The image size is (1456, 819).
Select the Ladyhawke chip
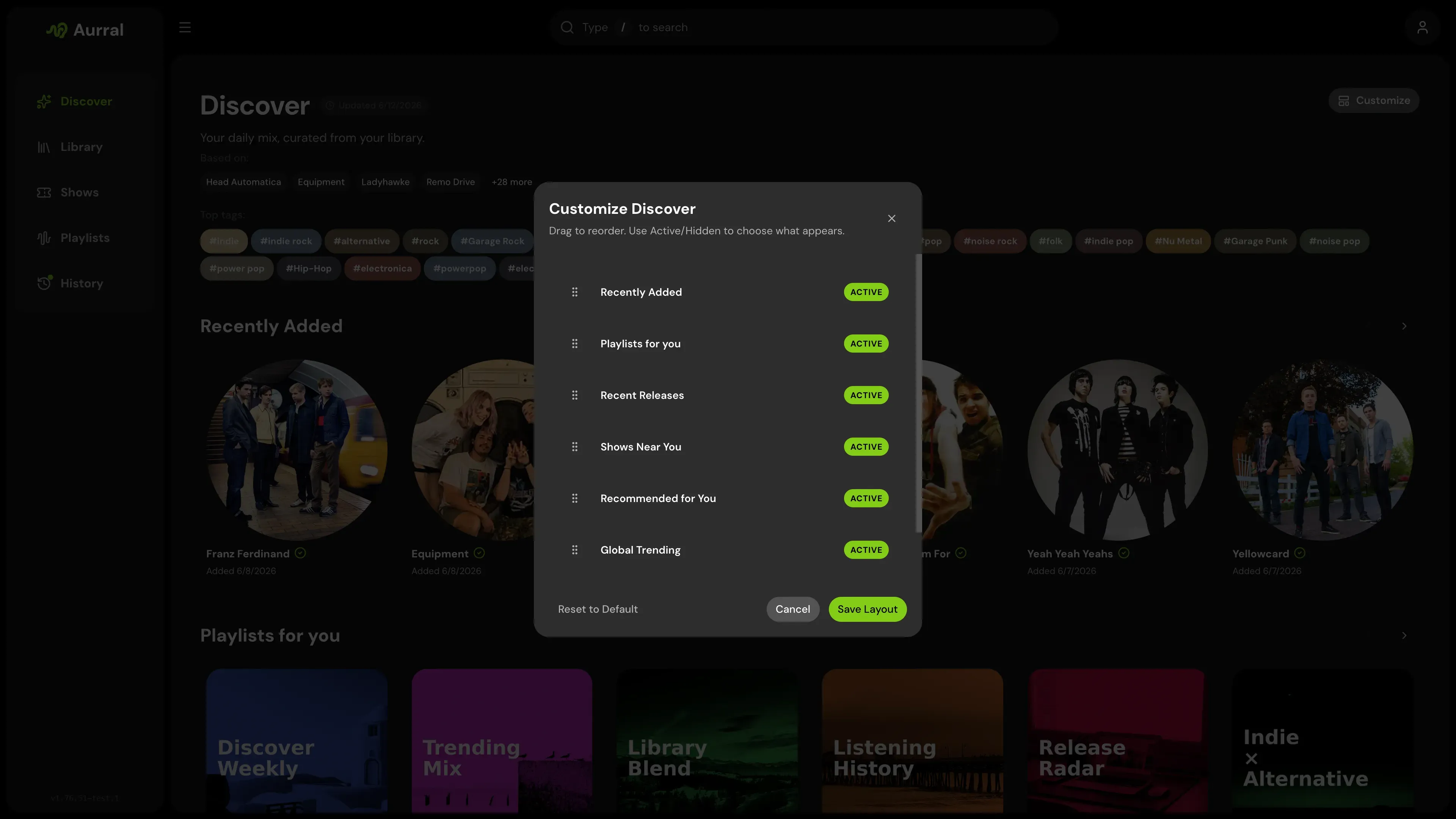click(x=385, y=182)
